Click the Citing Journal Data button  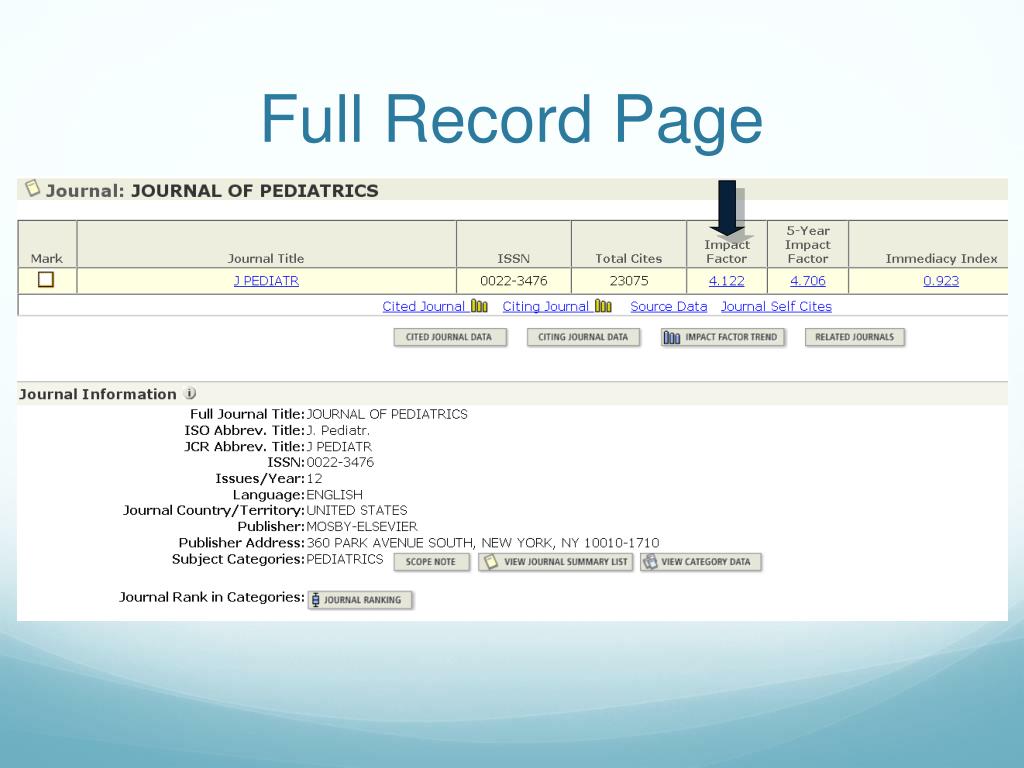pos(583,337)
